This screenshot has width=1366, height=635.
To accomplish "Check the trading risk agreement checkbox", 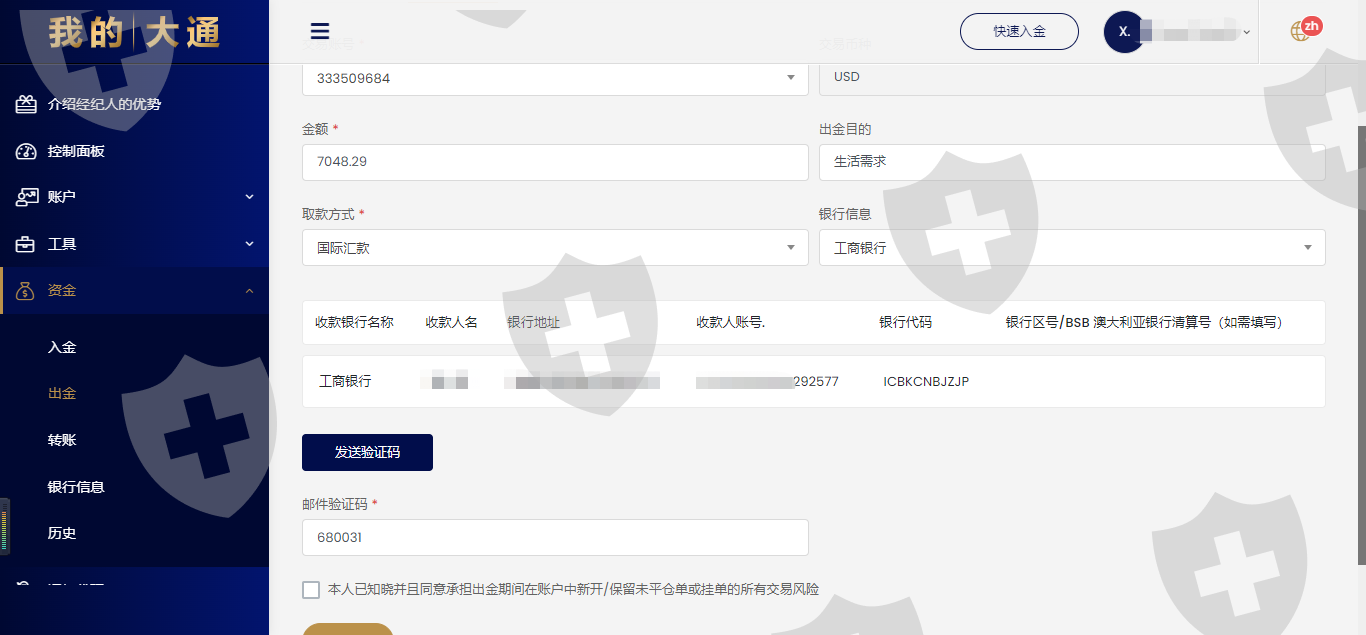I will [311, 590].
